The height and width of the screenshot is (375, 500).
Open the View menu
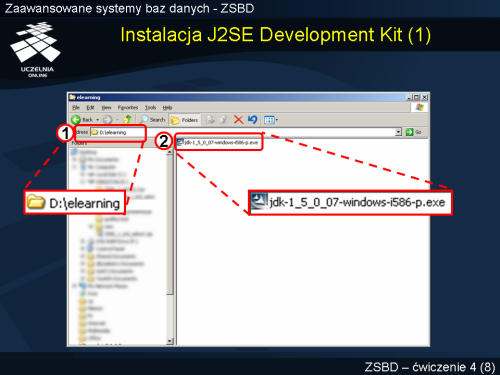pyautogui.click(x=106, y=107)
